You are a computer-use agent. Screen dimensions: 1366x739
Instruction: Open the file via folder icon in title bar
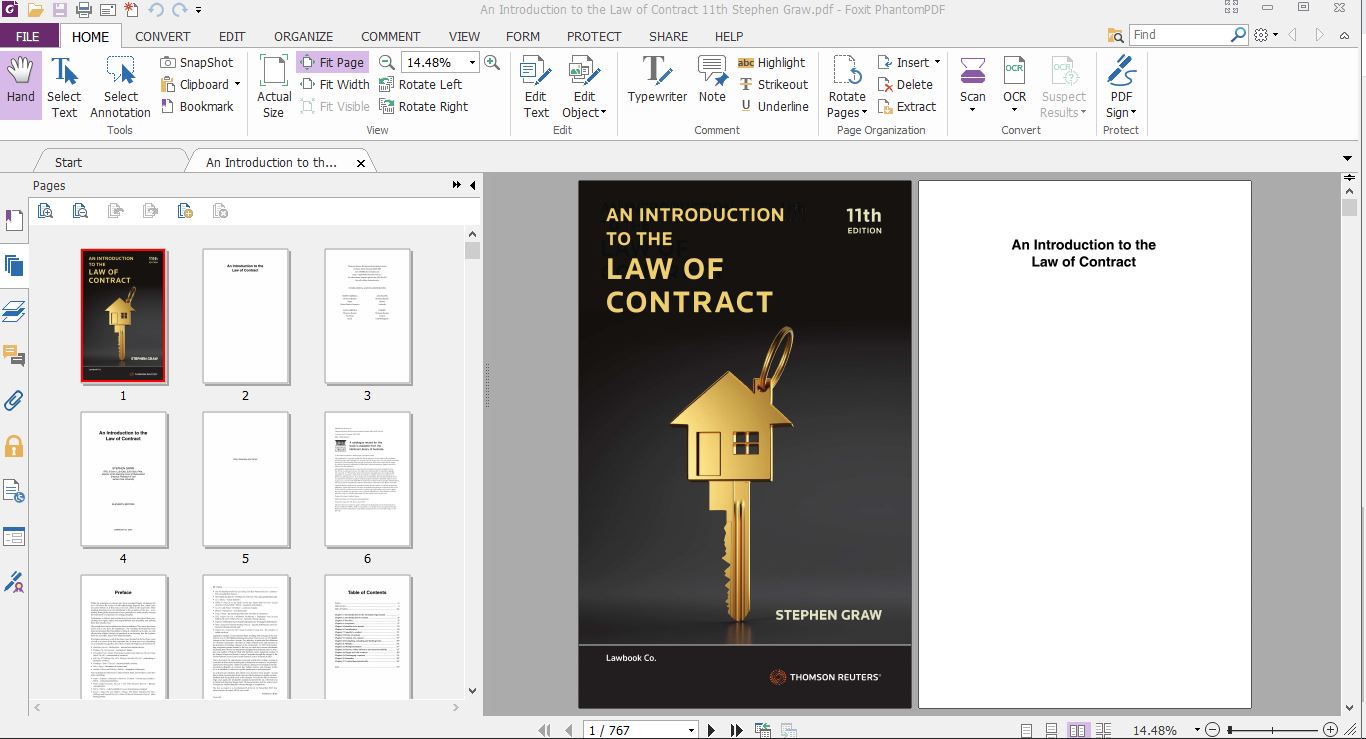pos(36,10)
